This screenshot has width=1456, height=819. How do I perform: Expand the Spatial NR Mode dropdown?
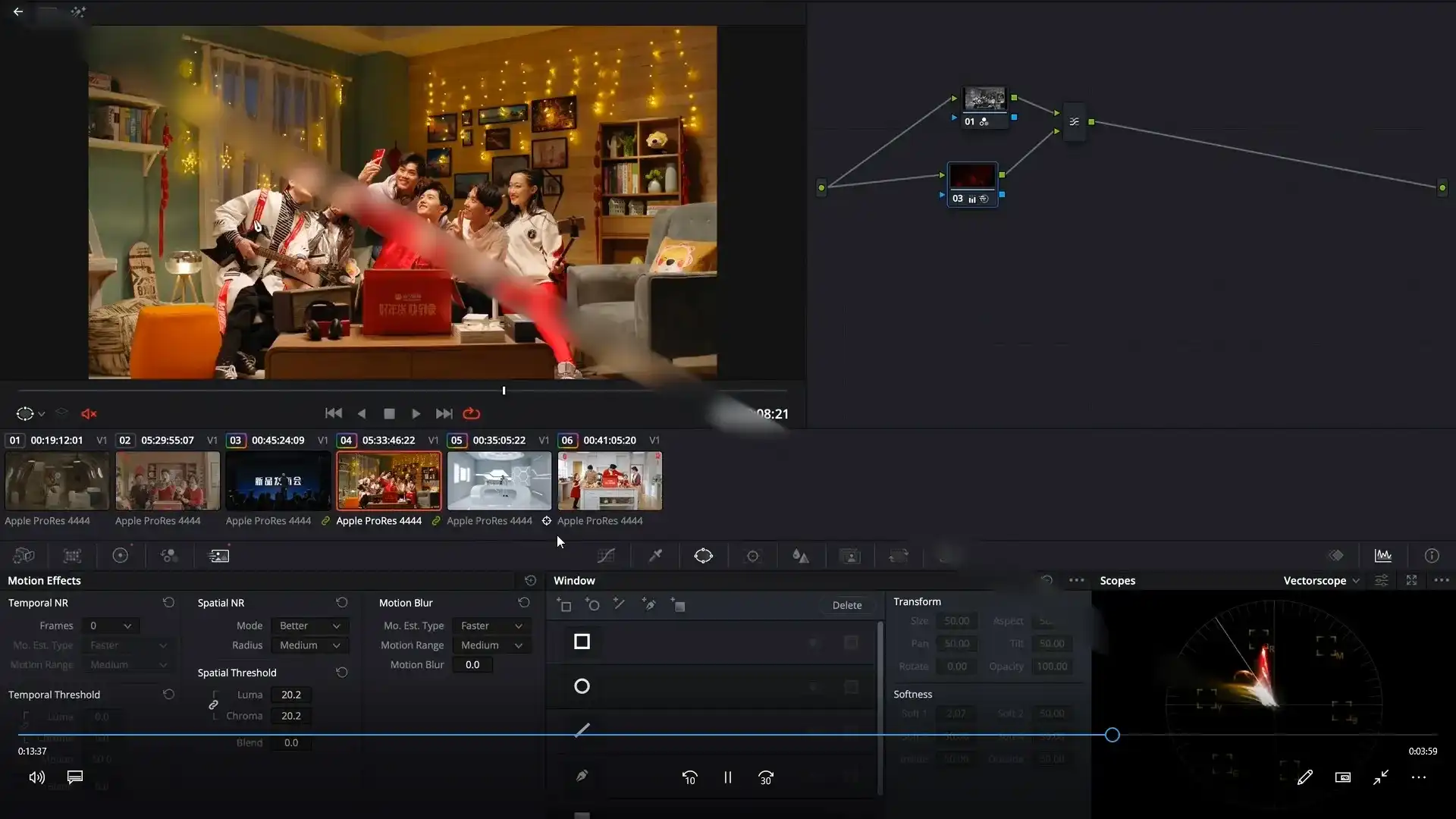point(309,626)
